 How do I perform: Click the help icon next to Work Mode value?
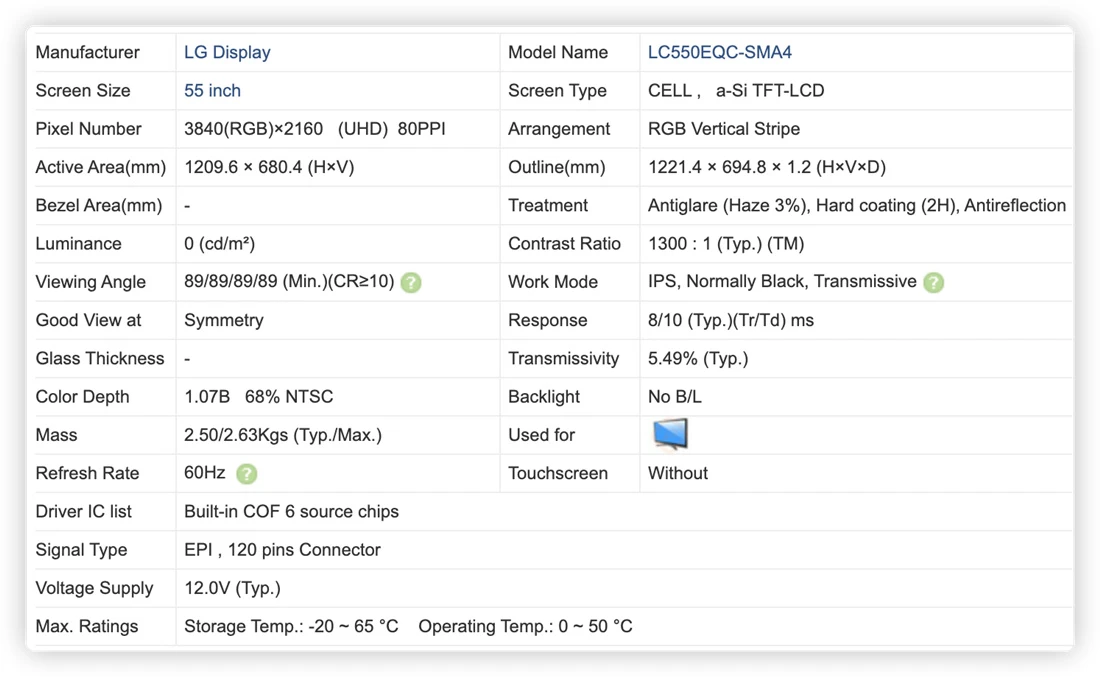click(x=933, y=283)
